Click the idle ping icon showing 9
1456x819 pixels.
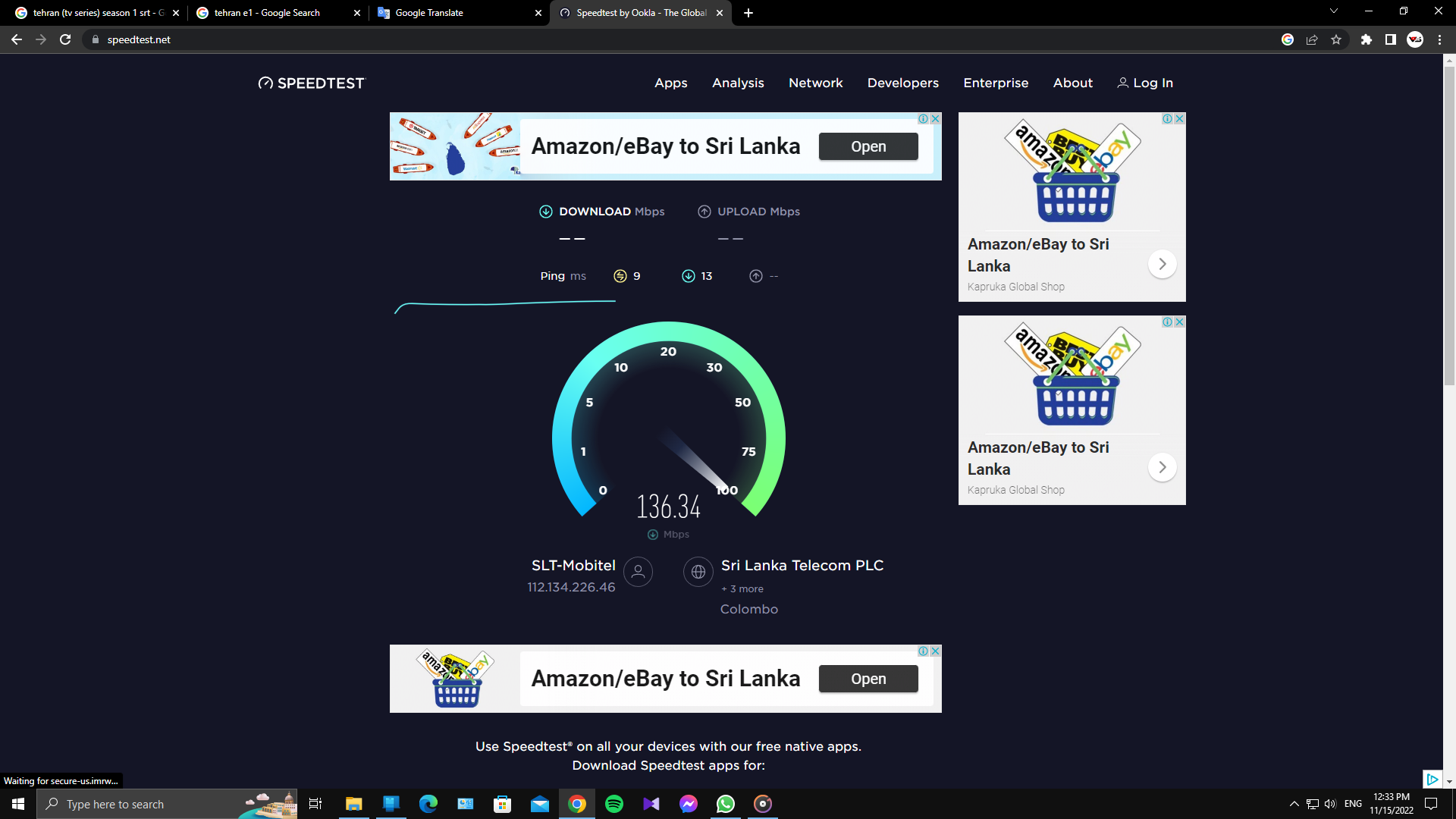pos(620,276)
